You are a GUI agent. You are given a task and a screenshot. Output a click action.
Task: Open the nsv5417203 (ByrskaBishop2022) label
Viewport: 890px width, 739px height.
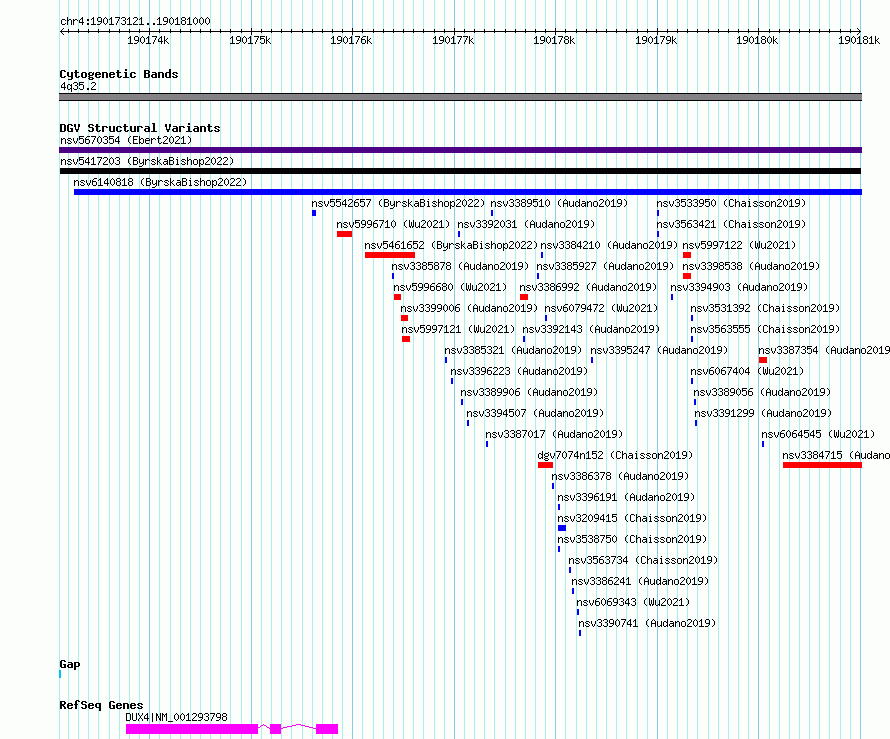147,161
